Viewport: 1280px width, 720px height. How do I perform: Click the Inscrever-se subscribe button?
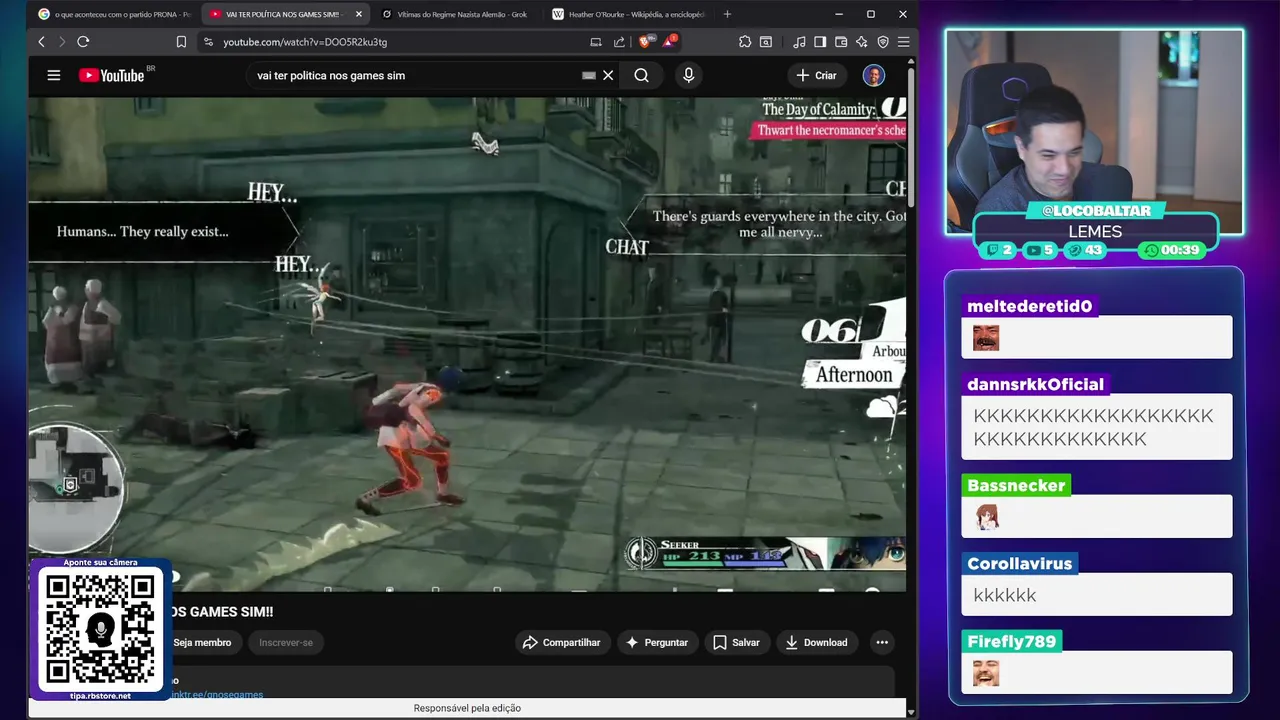pos(286,642)
